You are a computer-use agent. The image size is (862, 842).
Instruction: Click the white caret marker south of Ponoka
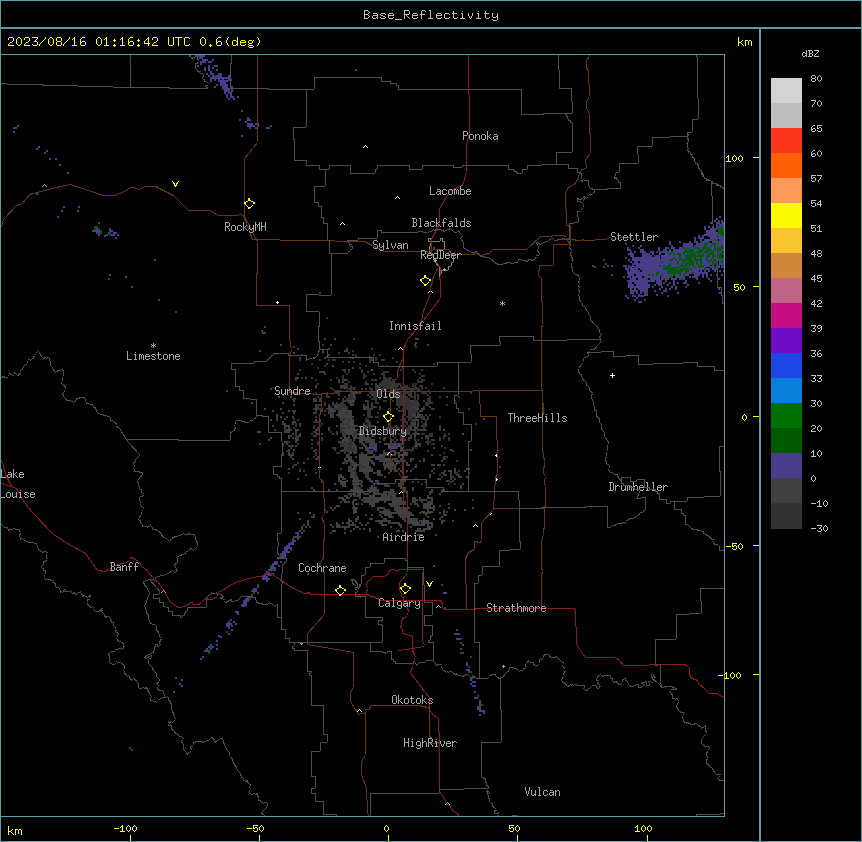366,147
